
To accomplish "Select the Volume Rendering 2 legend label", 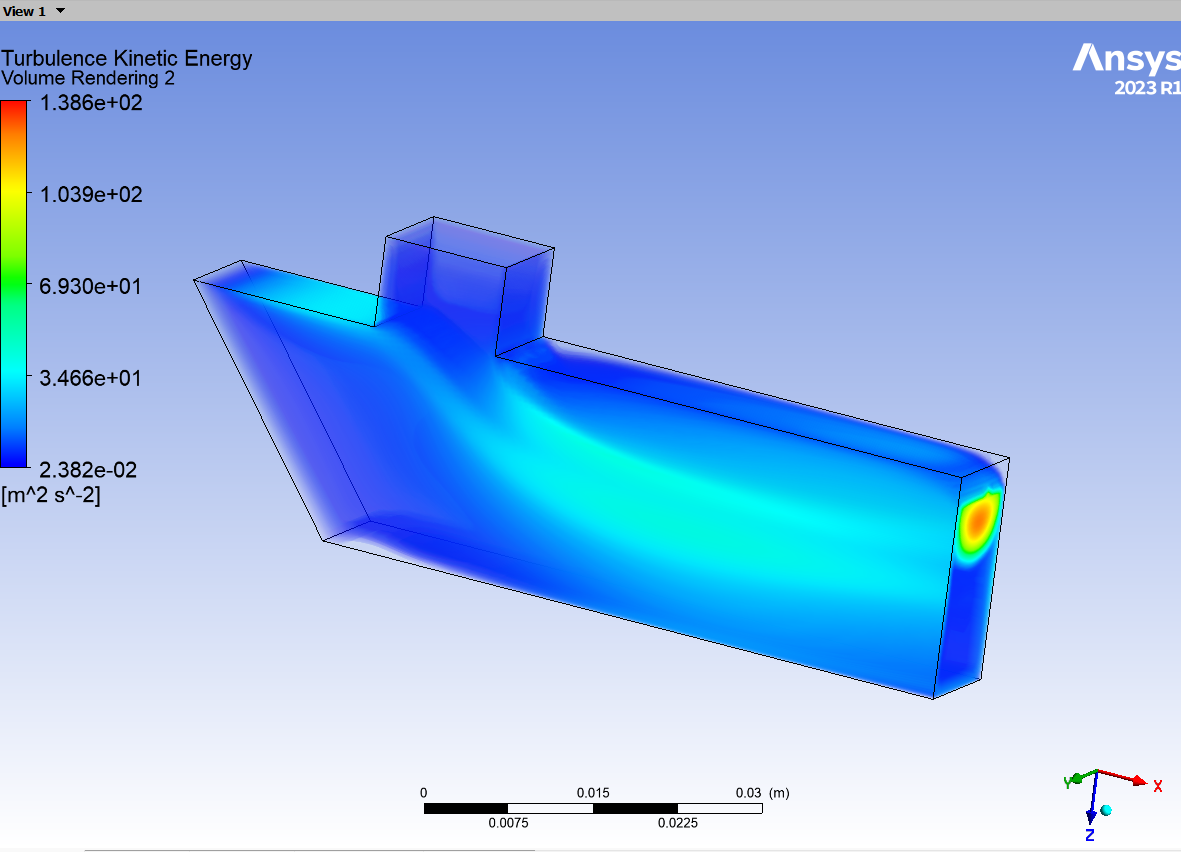I will coord(88,78).
